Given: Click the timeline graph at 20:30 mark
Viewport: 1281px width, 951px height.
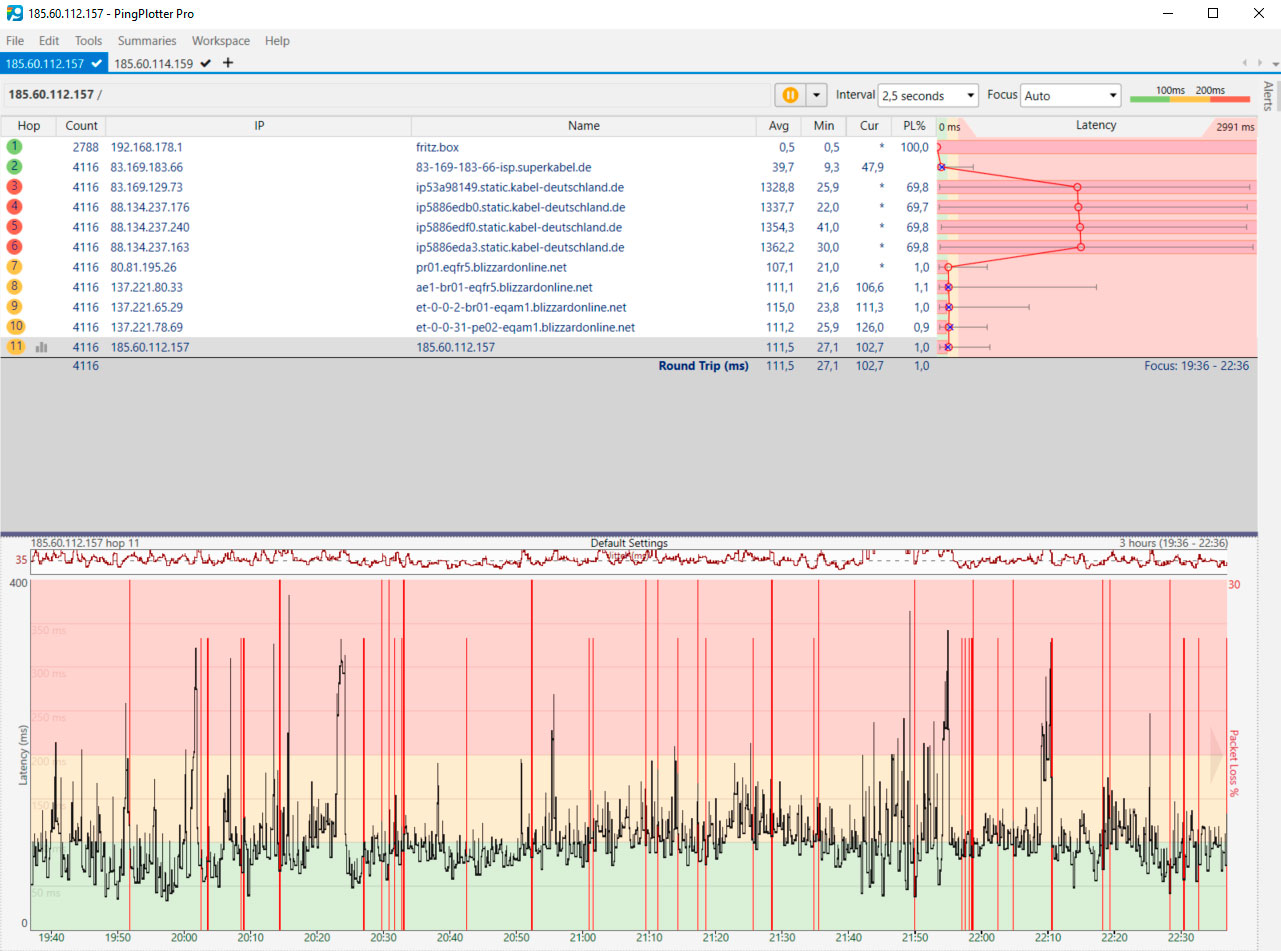Looking at the screenshot, I should coord(382,755).
